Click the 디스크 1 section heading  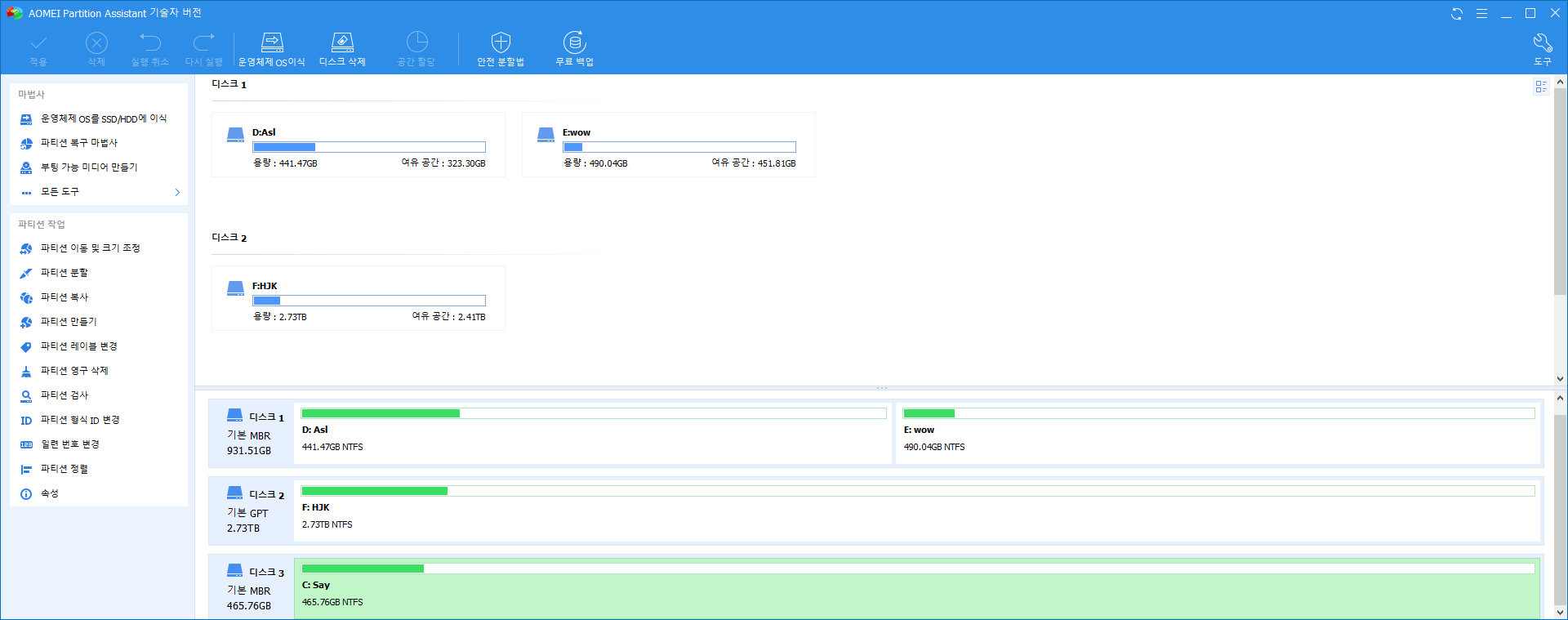tap(229, 84)
